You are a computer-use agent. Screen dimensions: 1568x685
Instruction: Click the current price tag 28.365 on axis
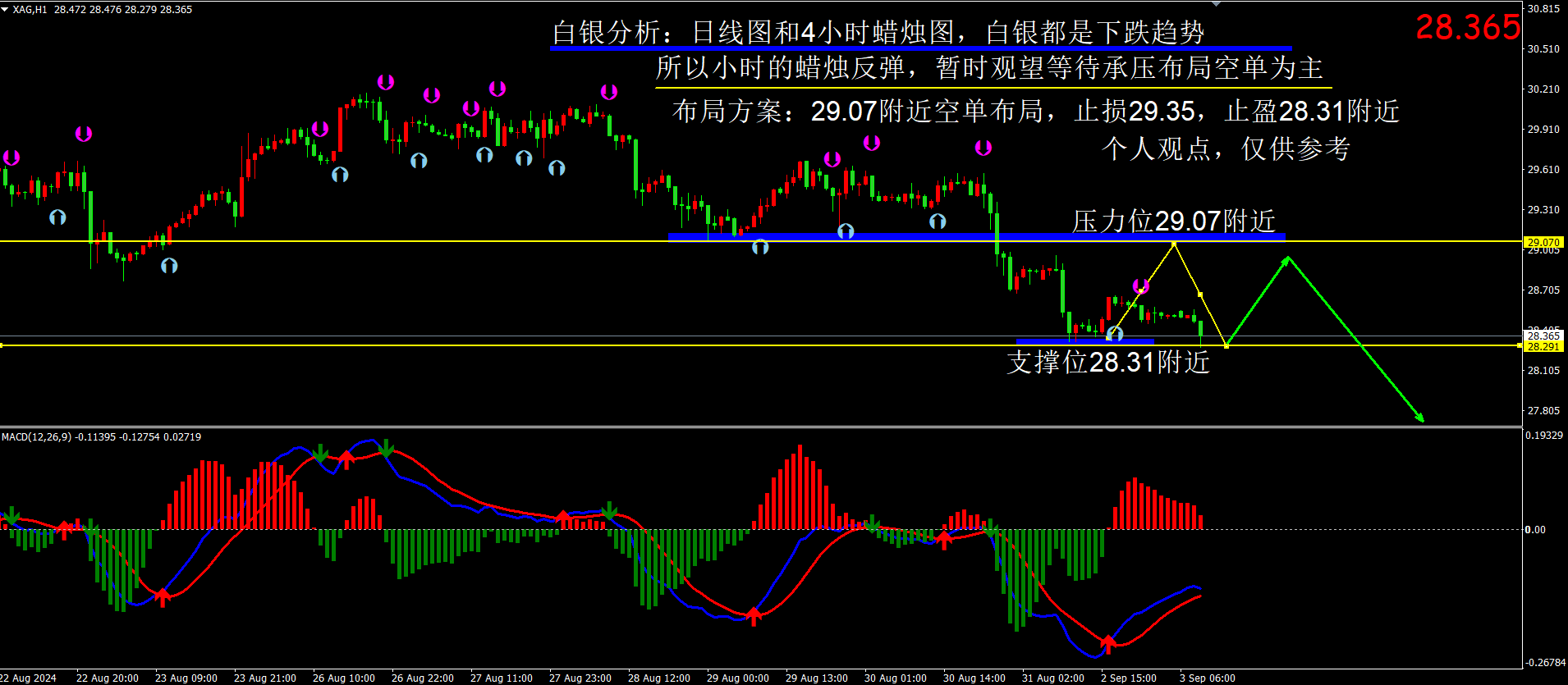click(x=1543, y=336)
